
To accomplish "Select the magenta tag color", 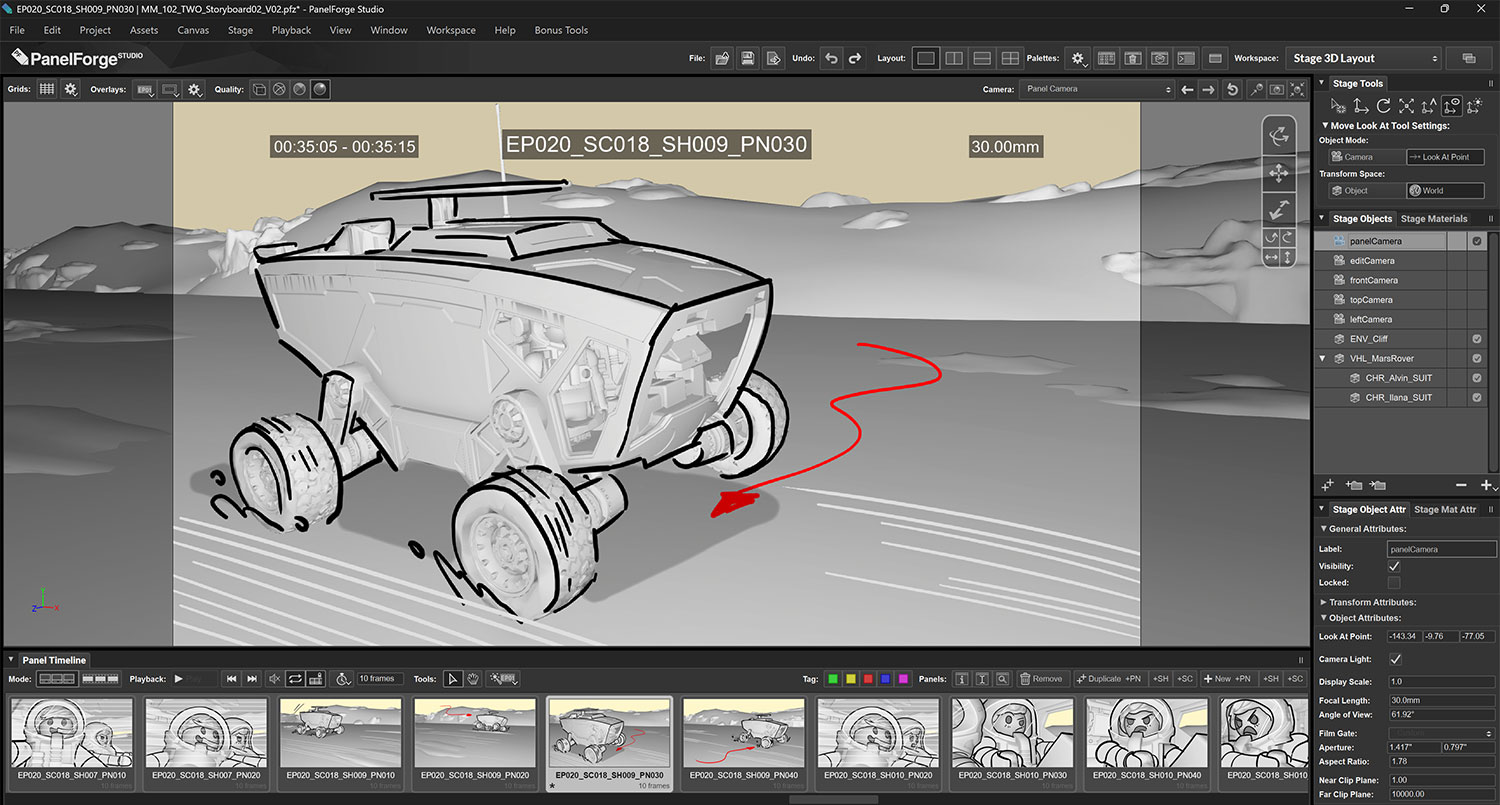I will pos(903,679).
